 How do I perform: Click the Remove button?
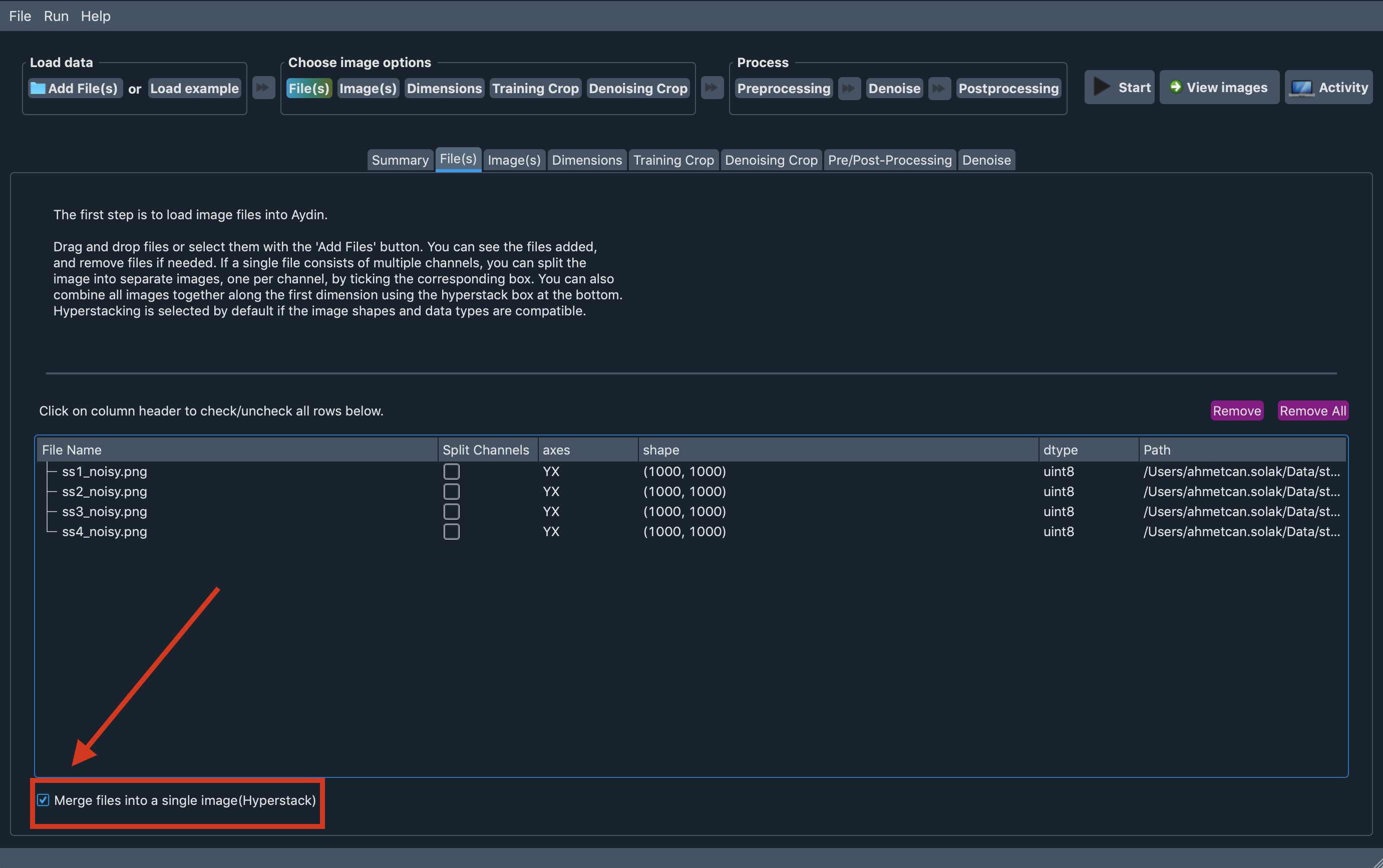click(1237, 411)
